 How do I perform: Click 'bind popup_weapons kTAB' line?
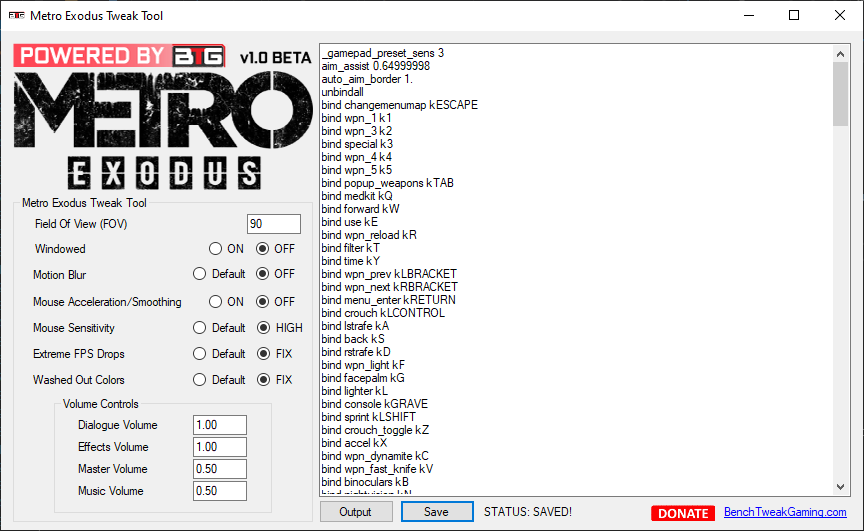[387, 183]
